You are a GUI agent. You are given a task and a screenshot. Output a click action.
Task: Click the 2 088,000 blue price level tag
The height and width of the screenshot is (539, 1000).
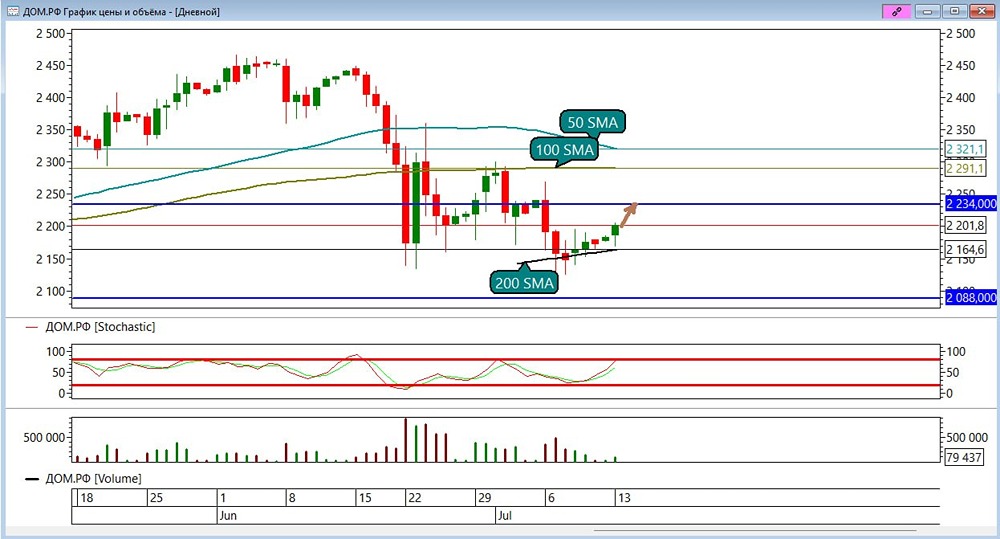tap(971, 297)
